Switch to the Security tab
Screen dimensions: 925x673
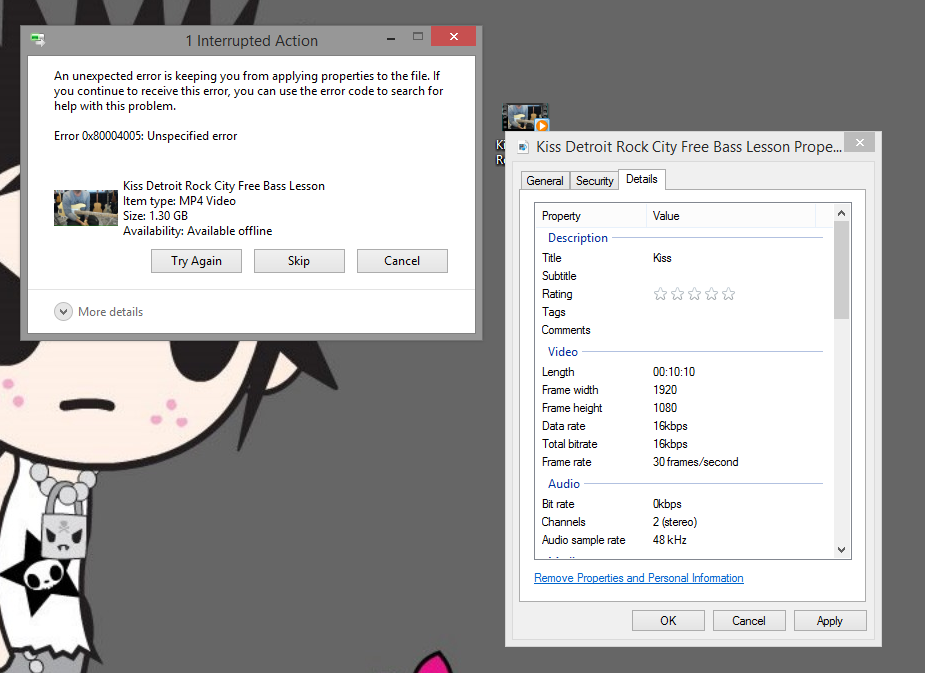pyautogui.click(x=594, y=180)
